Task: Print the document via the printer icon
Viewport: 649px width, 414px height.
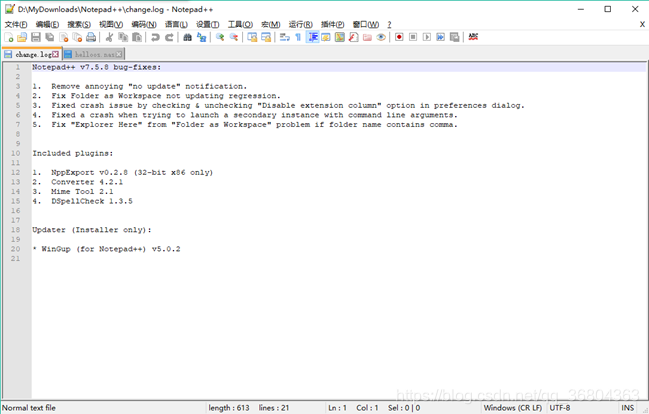Action: click(91, 38)
